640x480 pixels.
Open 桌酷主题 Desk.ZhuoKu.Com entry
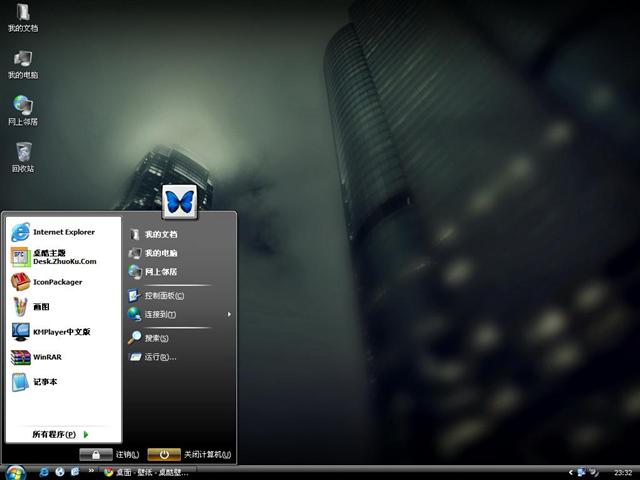click(x=64, y=257)
